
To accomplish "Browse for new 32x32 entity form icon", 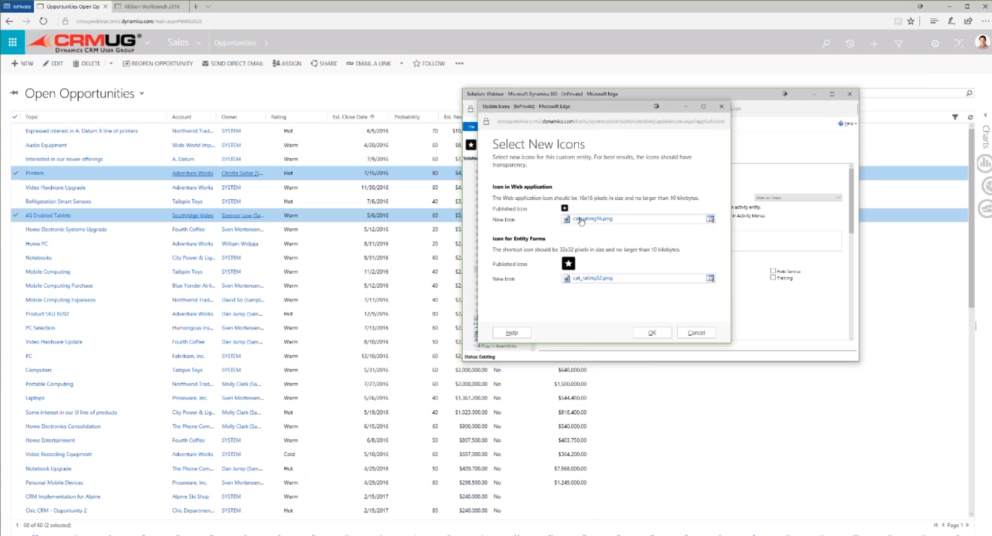I will tap(710, 278).
